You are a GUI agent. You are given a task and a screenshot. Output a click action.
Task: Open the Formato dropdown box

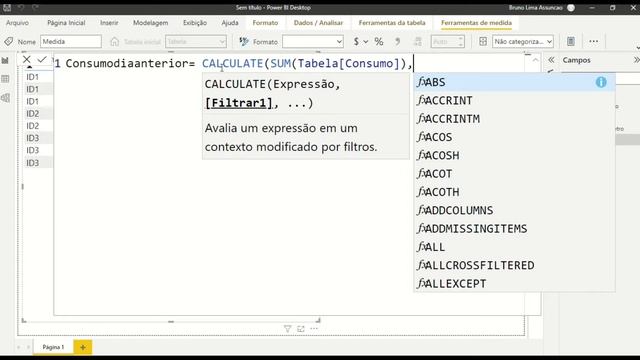(x=313, y=42)
